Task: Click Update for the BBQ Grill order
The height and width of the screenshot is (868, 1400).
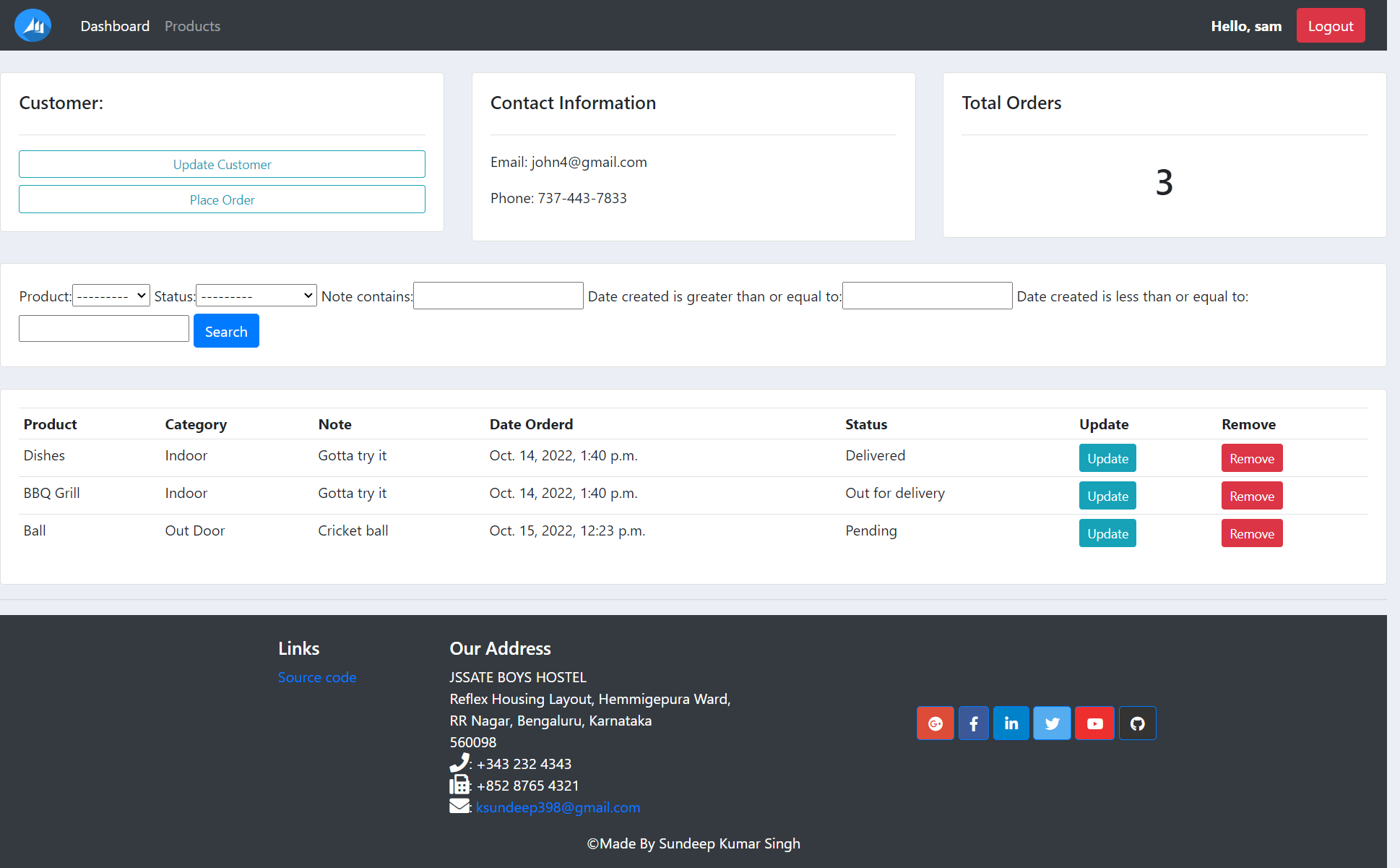Action: point(1107,495)
